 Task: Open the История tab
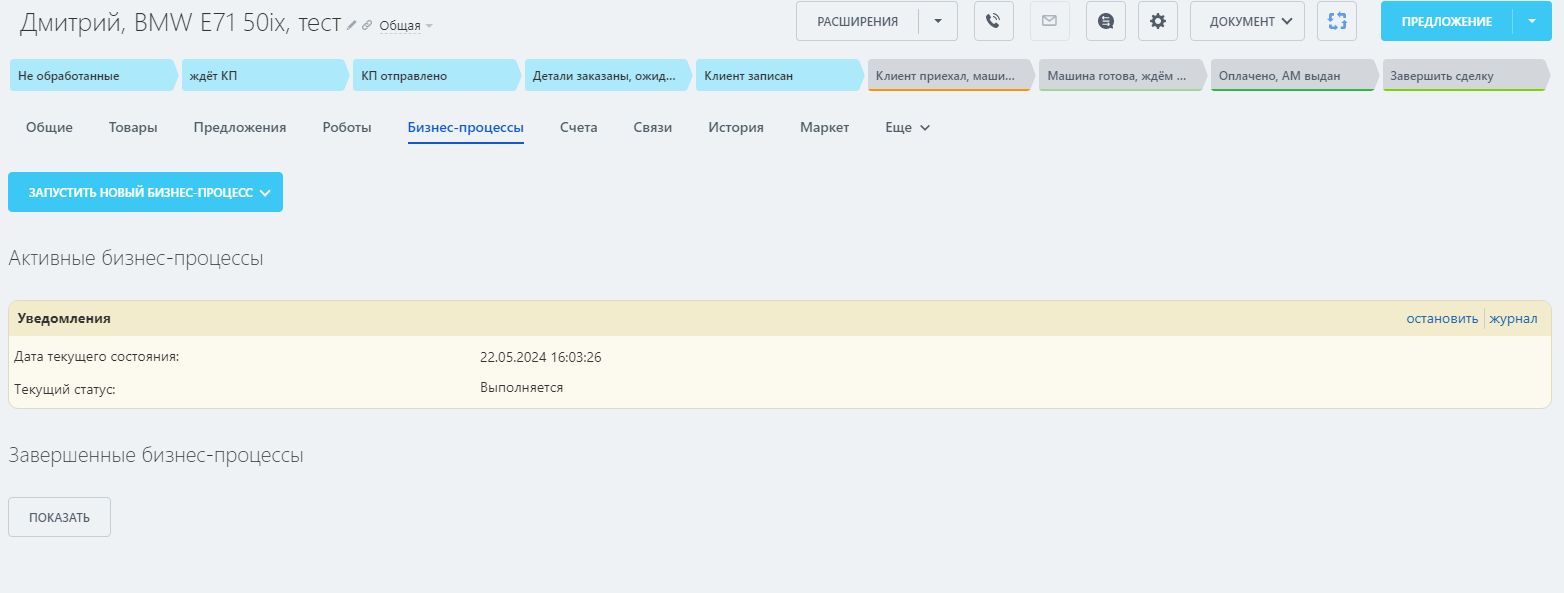pos(736,128)
